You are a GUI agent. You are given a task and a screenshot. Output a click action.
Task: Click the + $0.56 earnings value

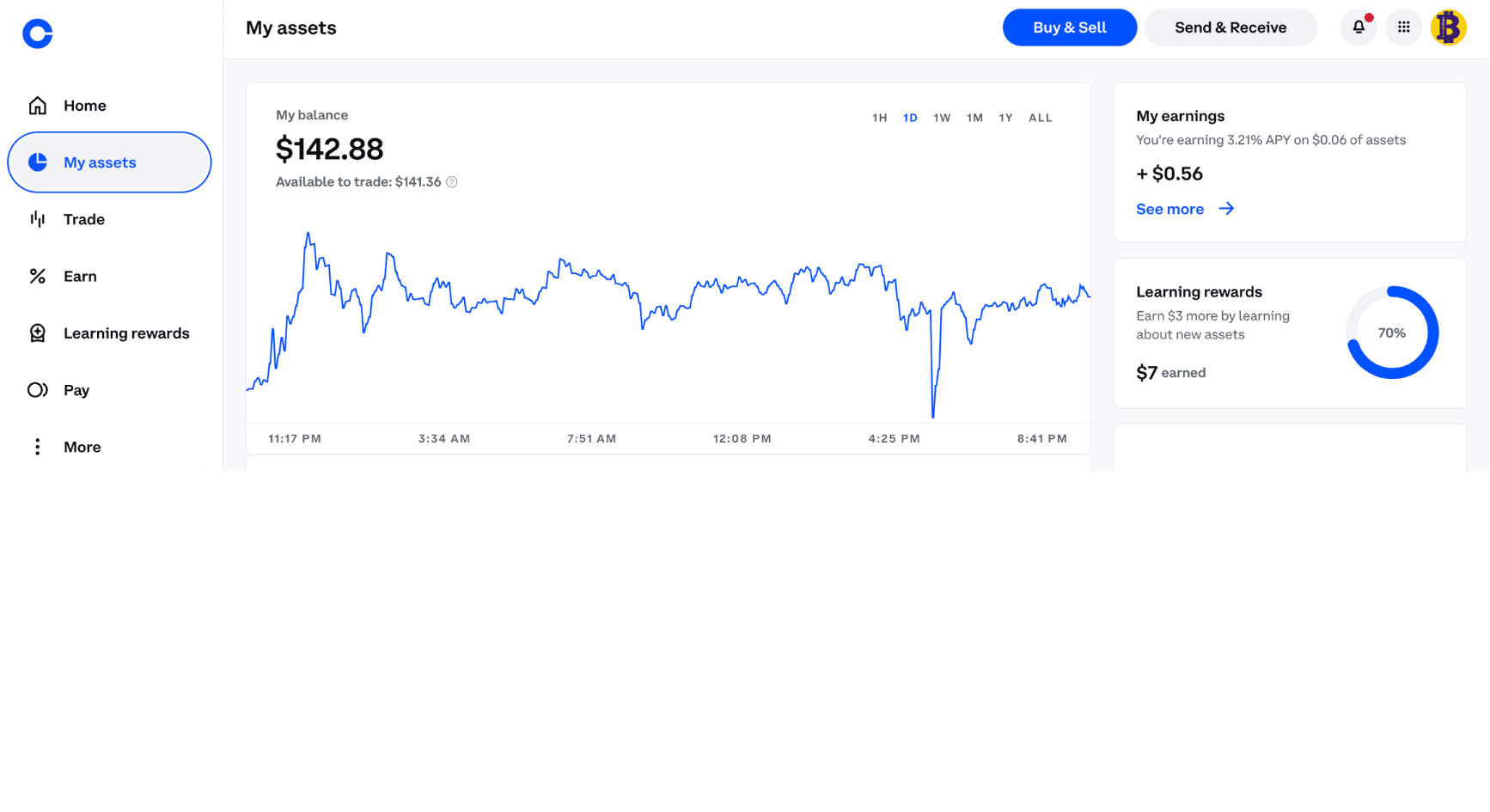click(x=1169, y=174)
